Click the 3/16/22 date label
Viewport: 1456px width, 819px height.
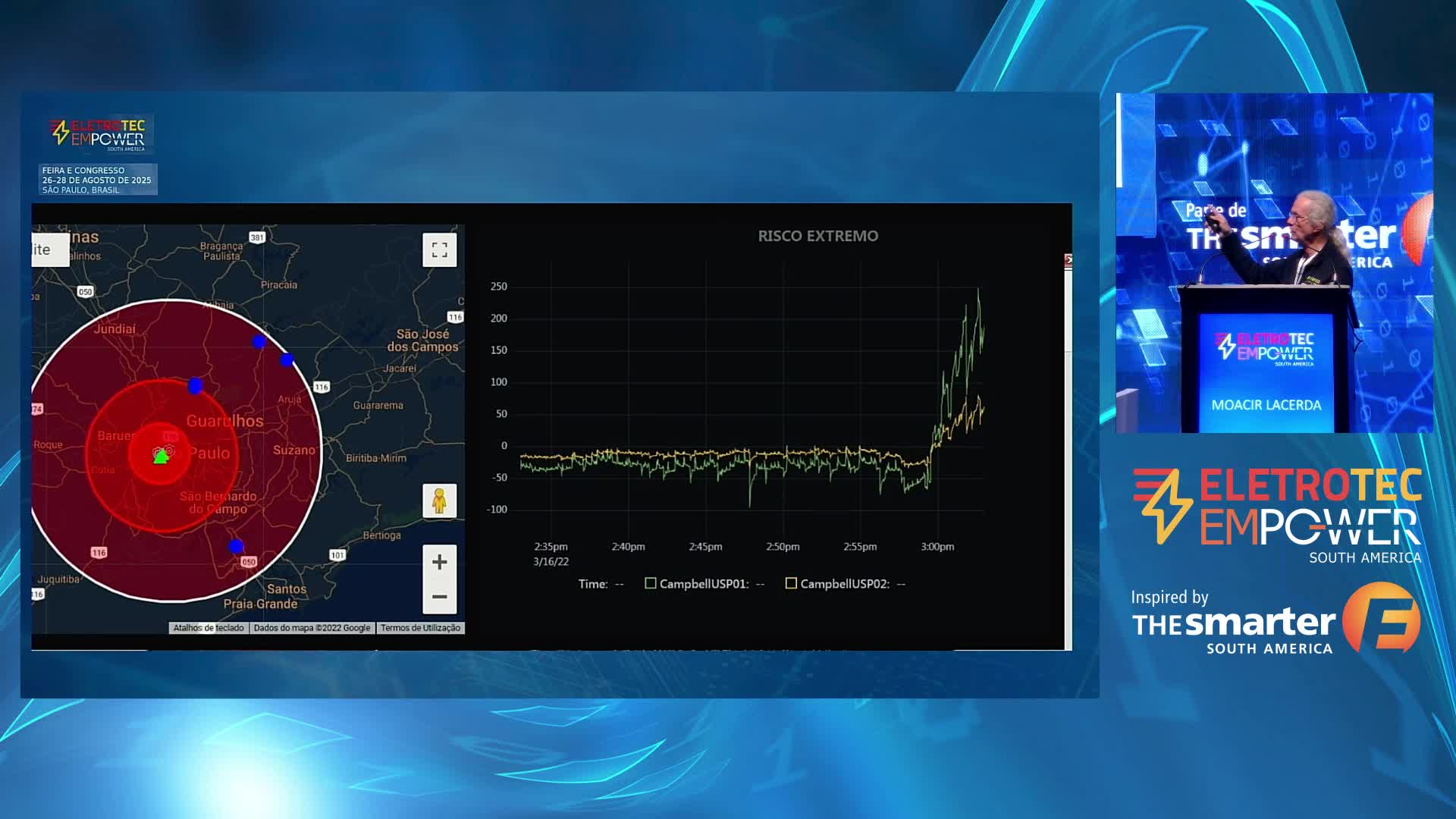tap(551, 562)
